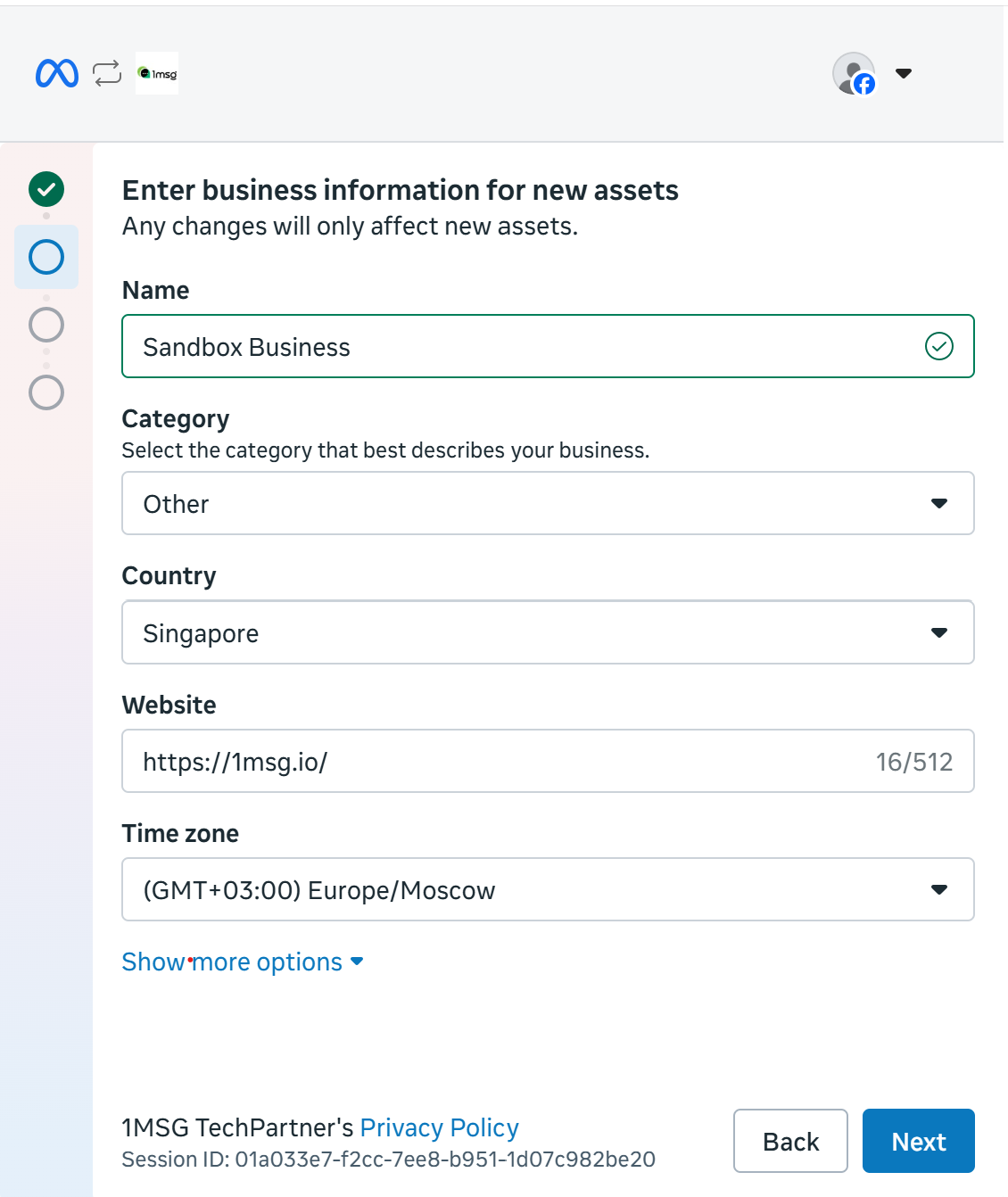Viewport: 1008px width, 1197px height.
Task: Click the 1msg app logo
Action: pyautogui.click(x=157, y=73)
